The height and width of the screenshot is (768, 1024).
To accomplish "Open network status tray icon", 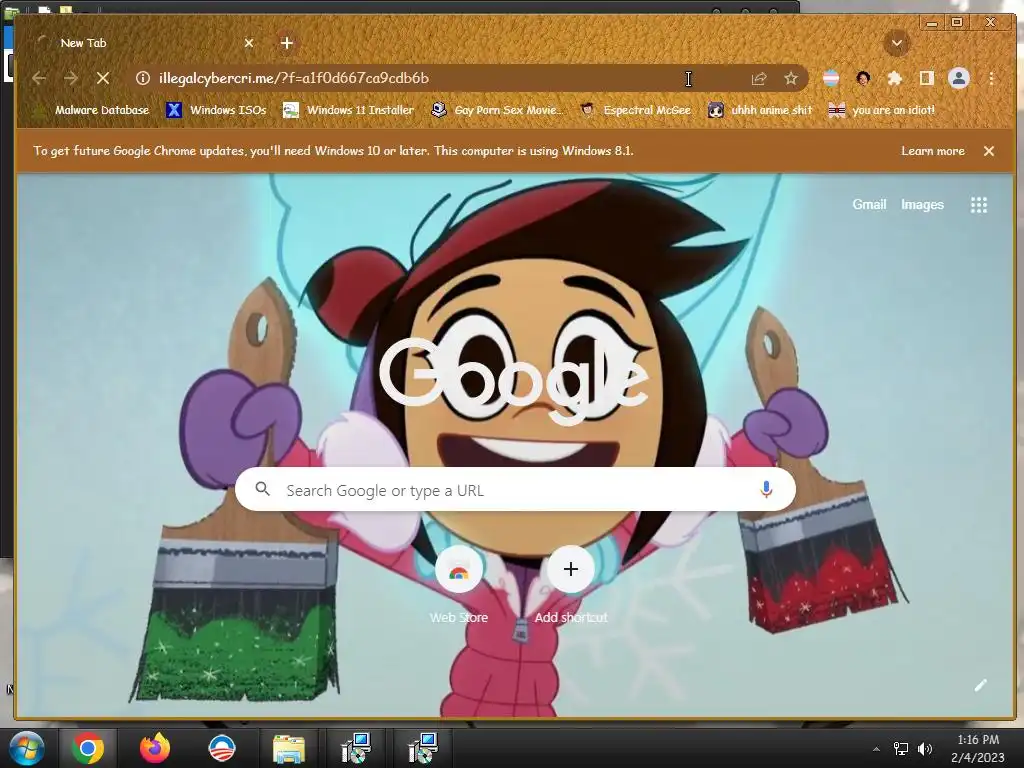I will pyautogui.click(x=901, y=749).
